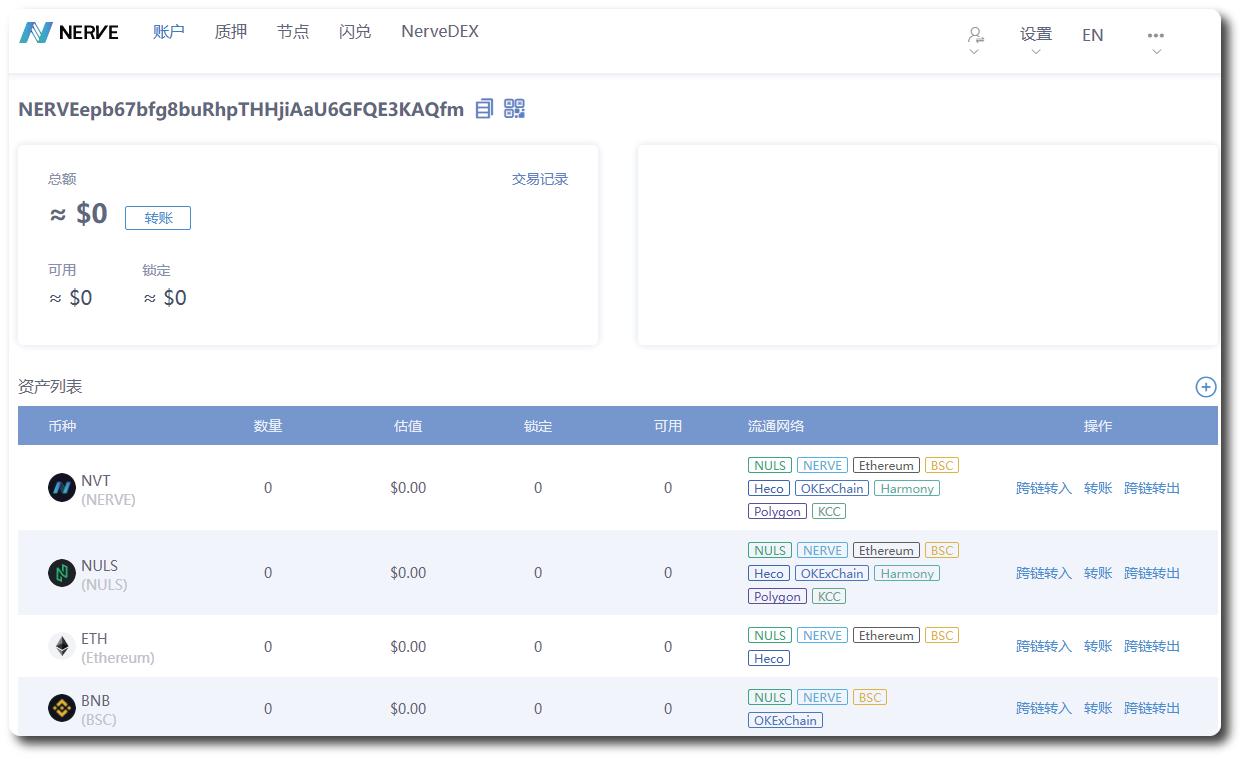Click 跨链转入 in ETH row
The image size is (1244, 758).
[x=1044, y=646]
